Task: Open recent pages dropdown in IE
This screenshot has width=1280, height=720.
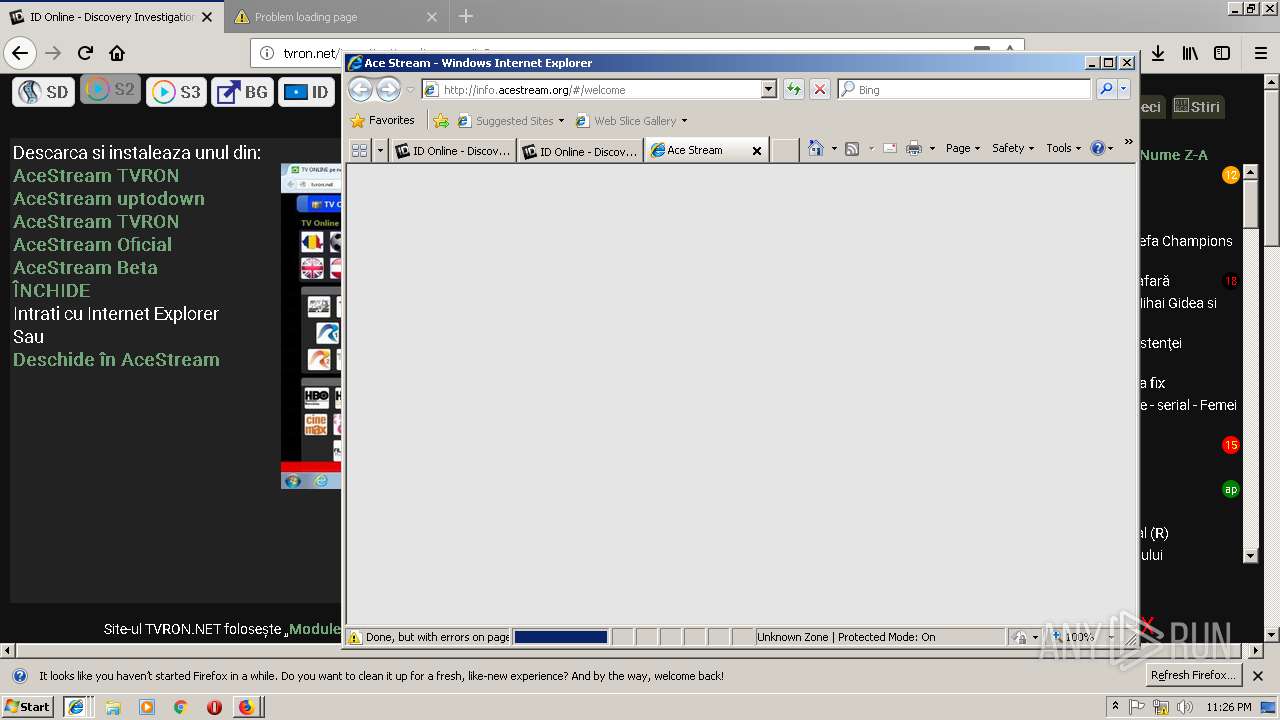Action: [410, 90]
